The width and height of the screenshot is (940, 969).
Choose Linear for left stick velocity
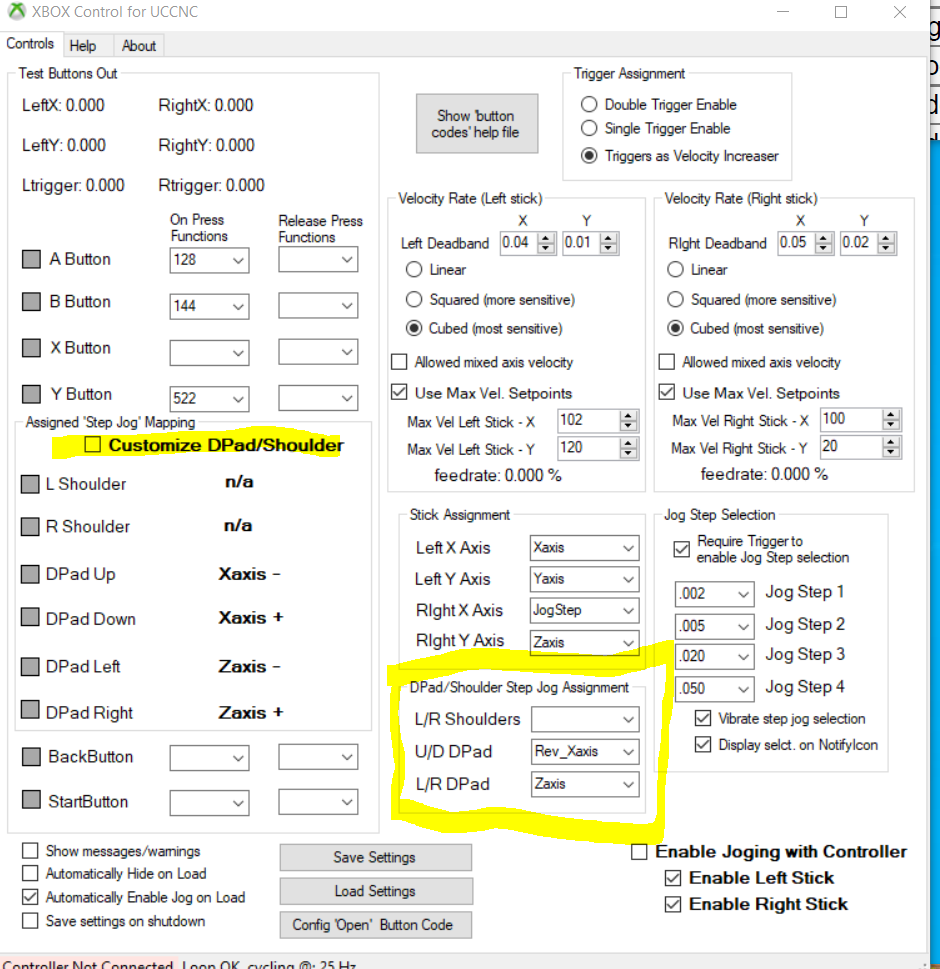pos(414,269)
